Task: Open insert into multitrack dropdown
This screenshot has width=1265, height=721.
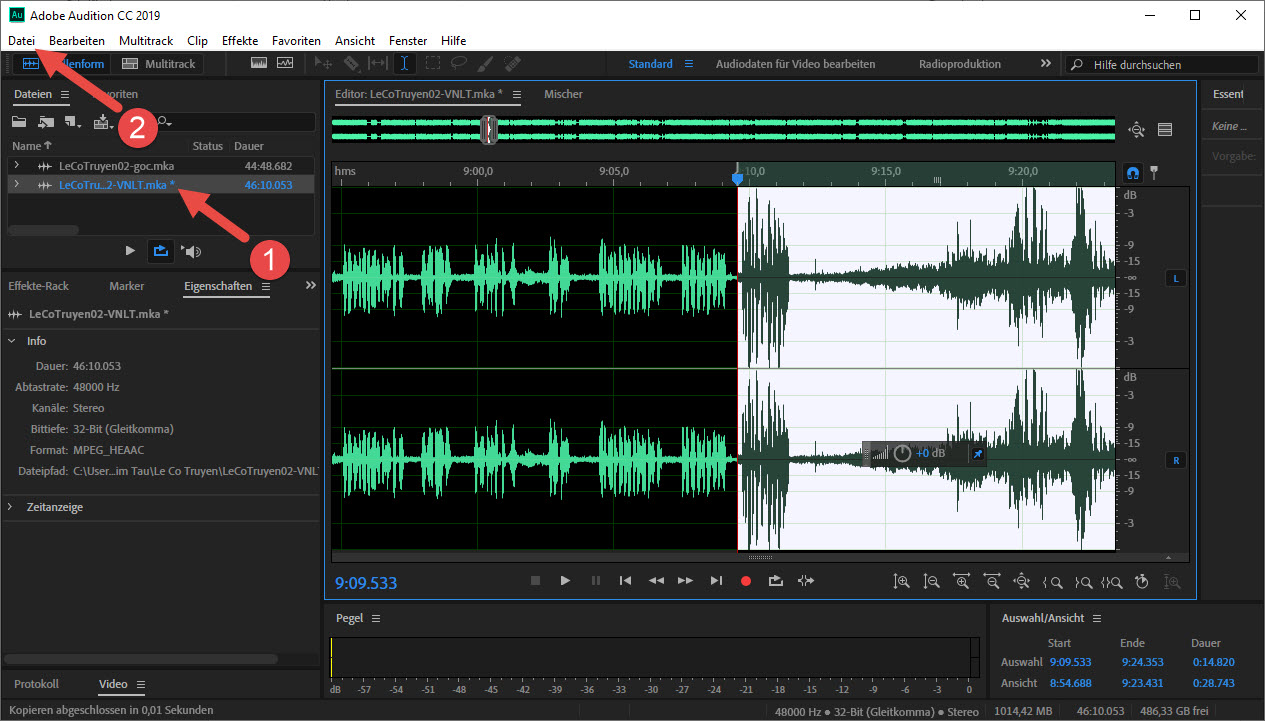Action: 104,122
